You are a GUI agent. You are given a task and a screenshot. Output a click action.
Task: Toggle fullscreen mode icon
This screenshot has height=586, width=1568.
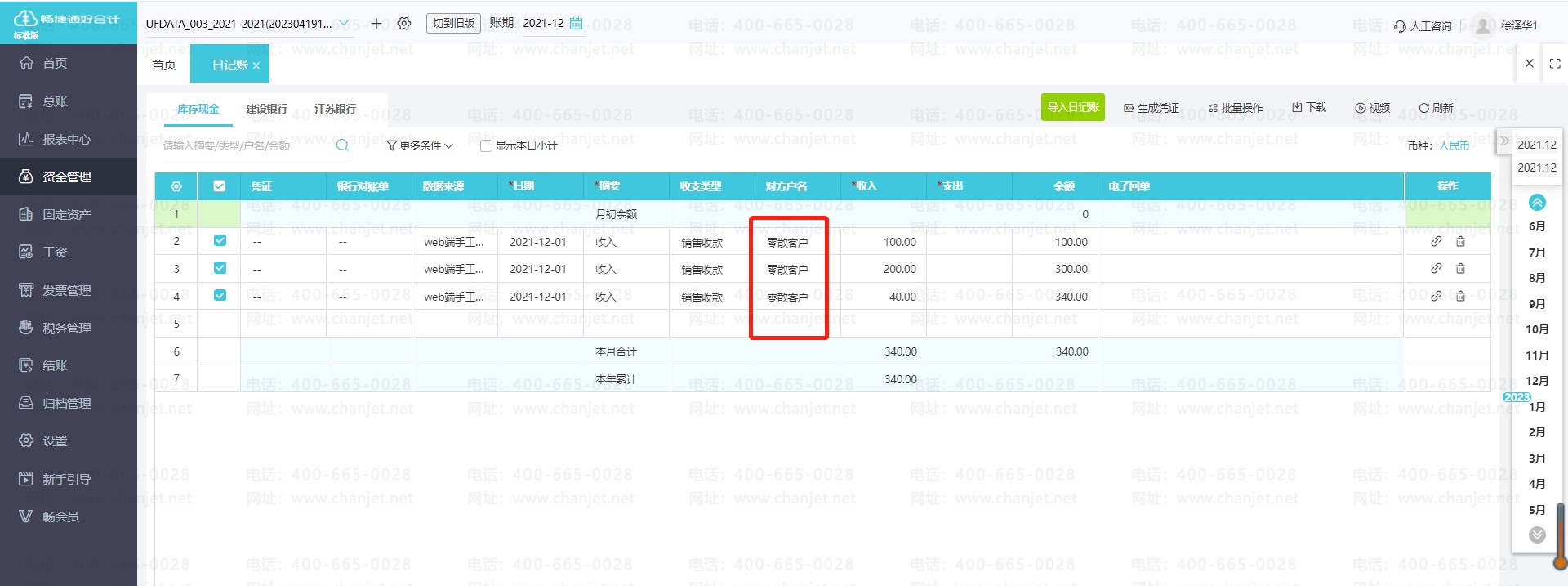(x=1555, y=64)
